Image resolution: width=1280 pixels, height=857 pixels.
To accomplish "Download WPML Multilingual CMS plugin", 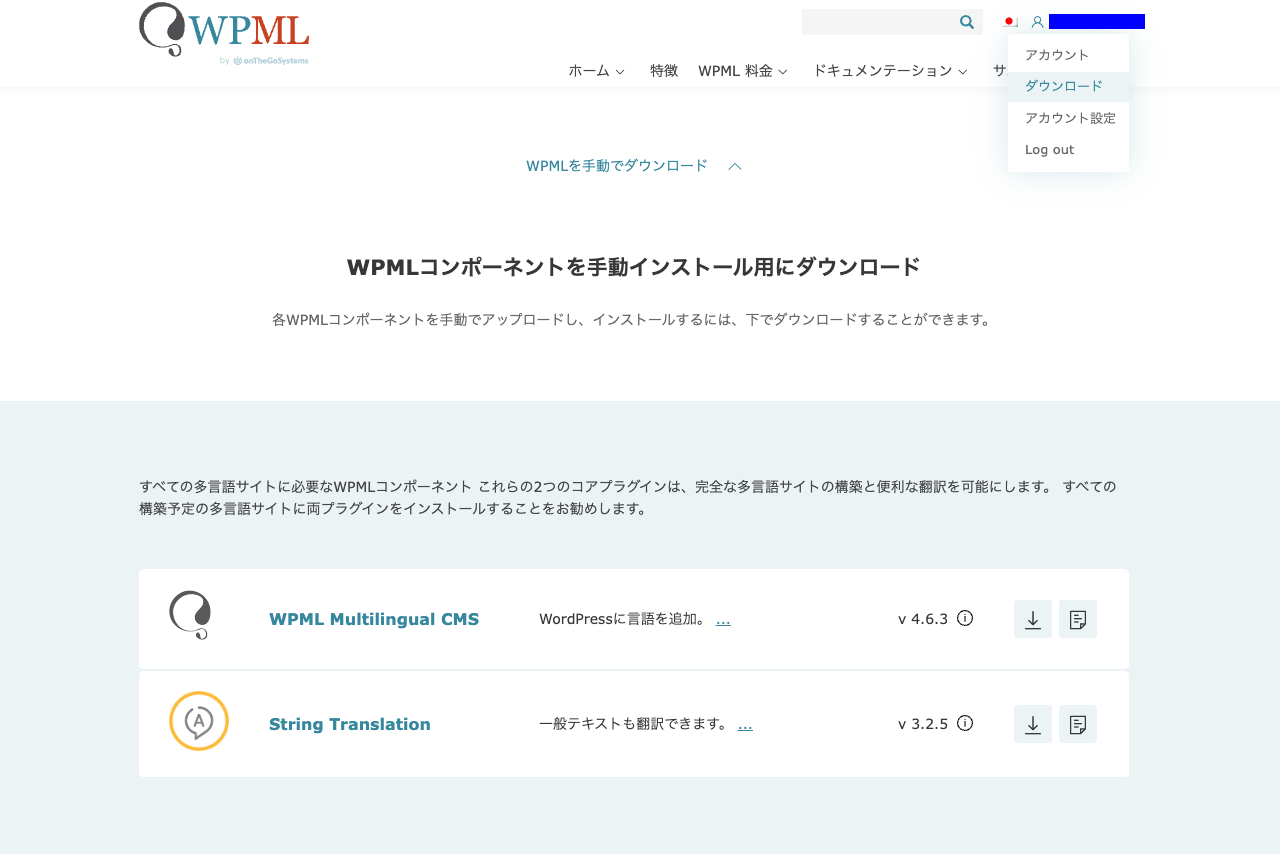I will pos(1033,619).
